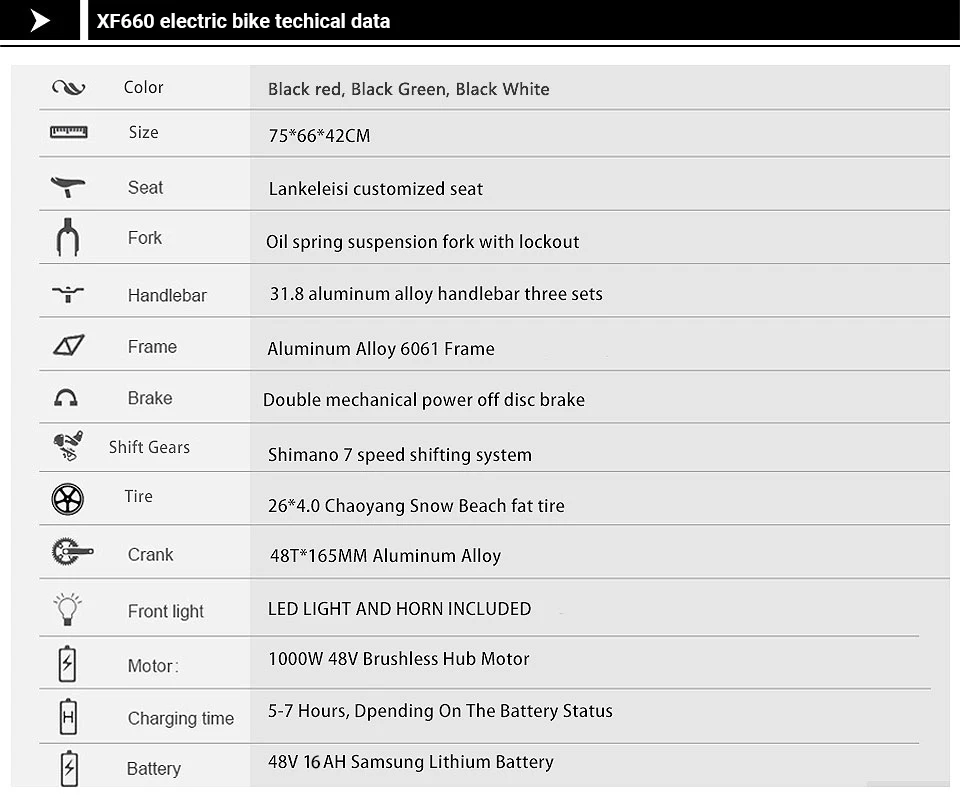Click the Tire wheel icon

pyautogui.click(x=67, y=499)
